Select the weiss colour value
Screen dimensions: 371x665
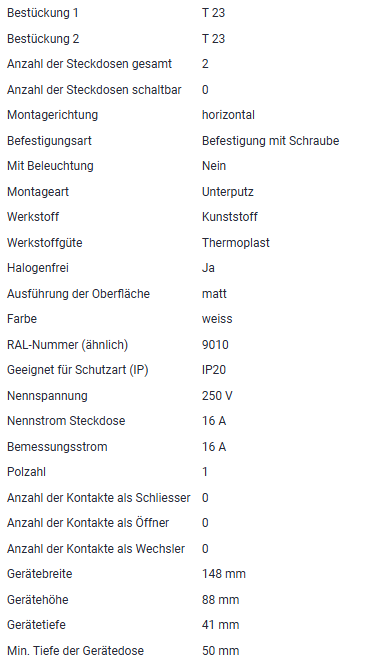217,319
